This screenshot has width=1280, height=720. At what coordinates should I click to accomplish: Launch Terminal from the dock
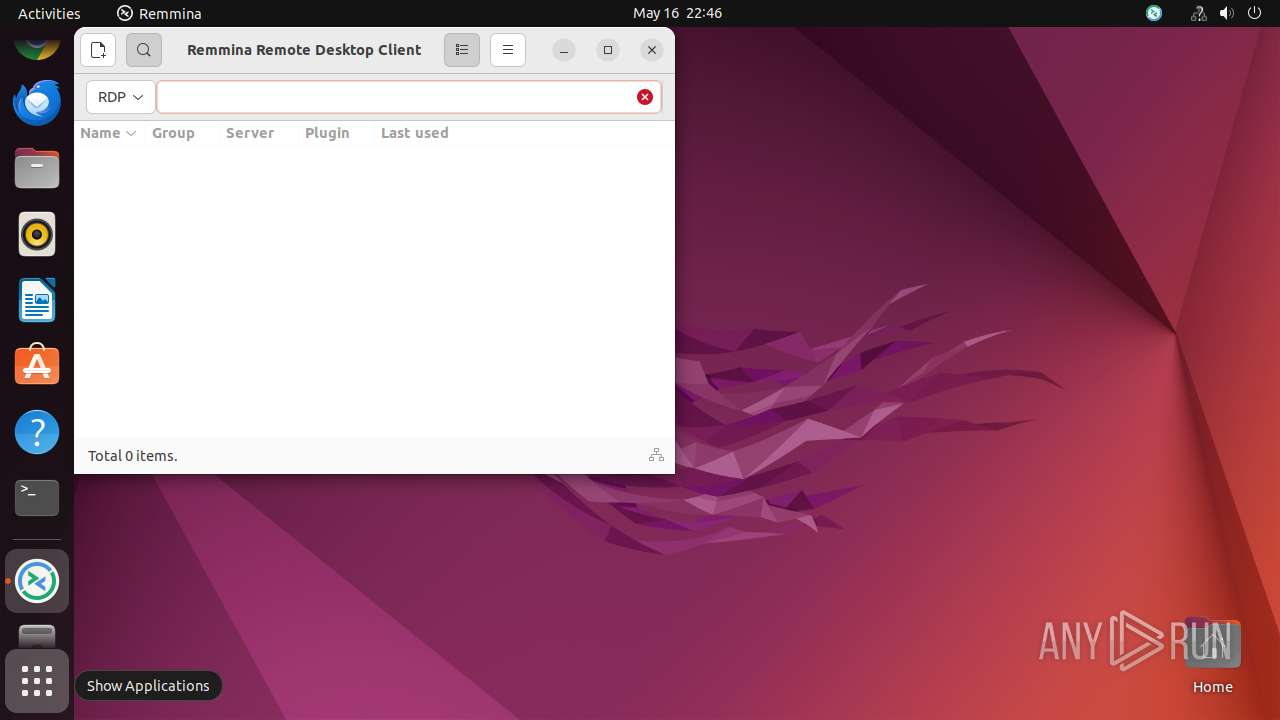37,497
